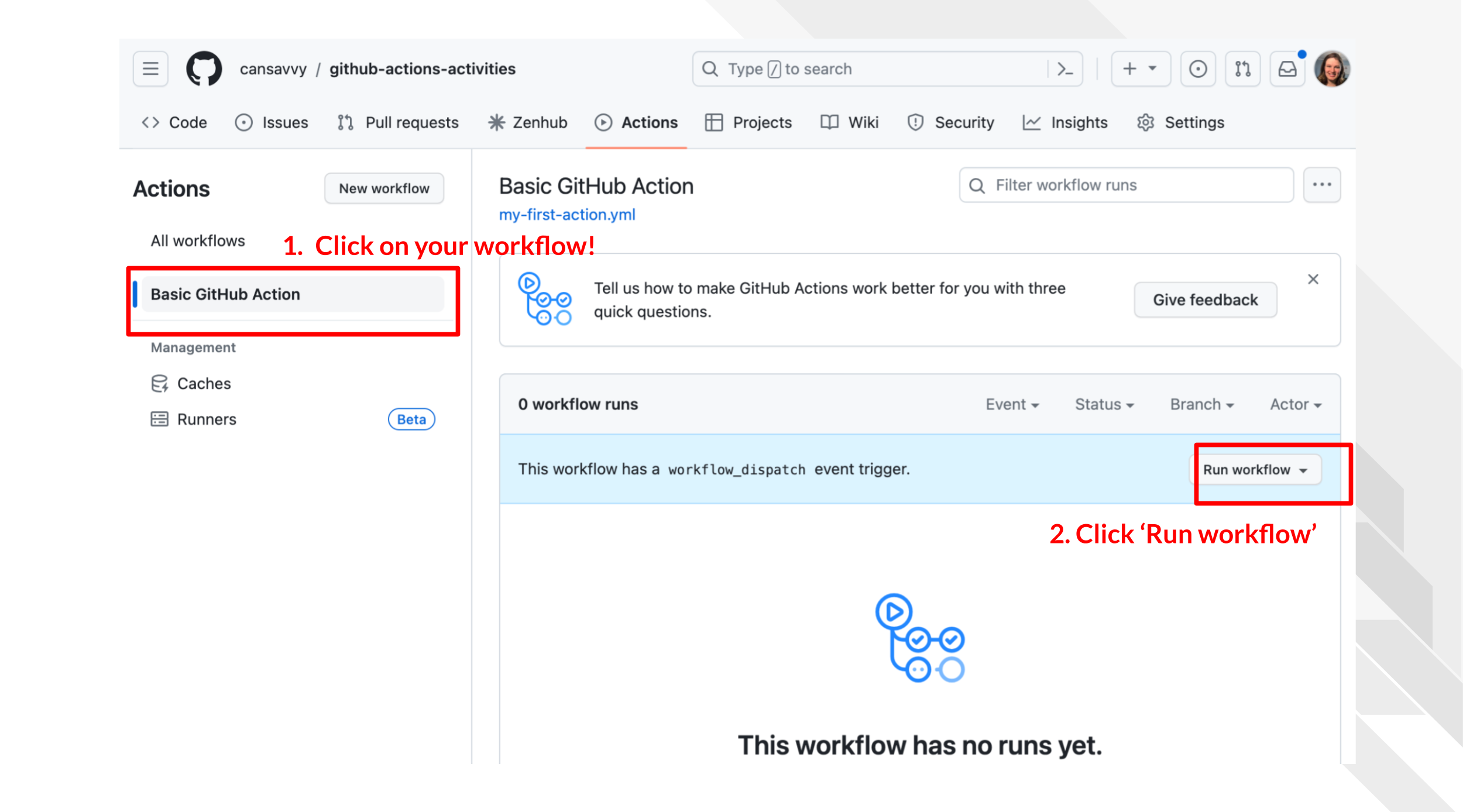
Task: Switch to the Zenhub tab
Action: (x=528, y=122)
